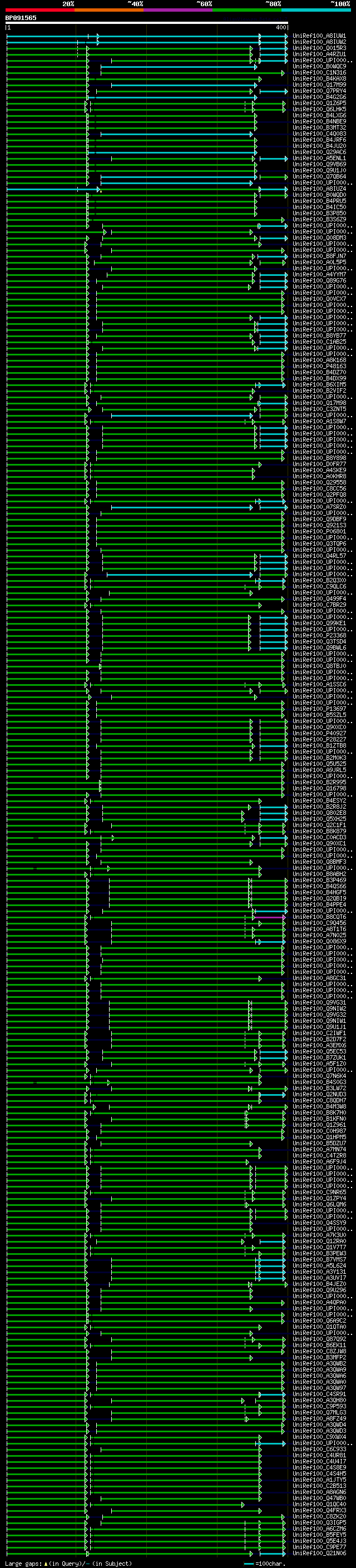Image resolution: width=356 pixels, height=1568 pixels.
Task: Click the UniRef100_B4G266 label
Action: click(x=319, y=97)
